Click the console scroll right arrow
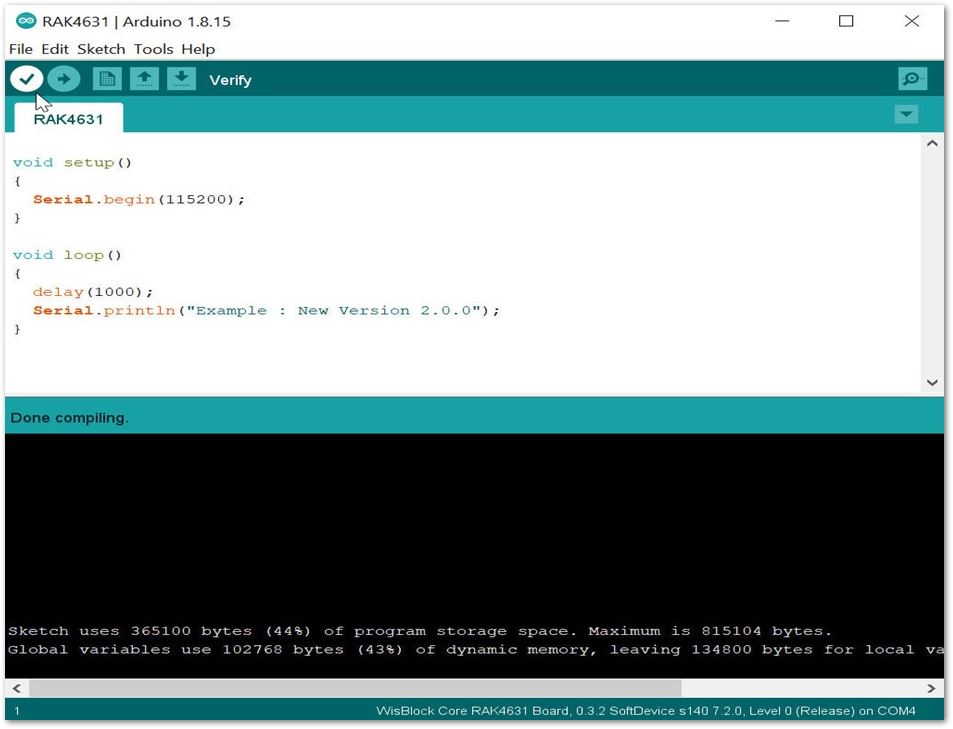Image resolution: width=953 pixels, height=729 pixels. (x=931, y=688)
